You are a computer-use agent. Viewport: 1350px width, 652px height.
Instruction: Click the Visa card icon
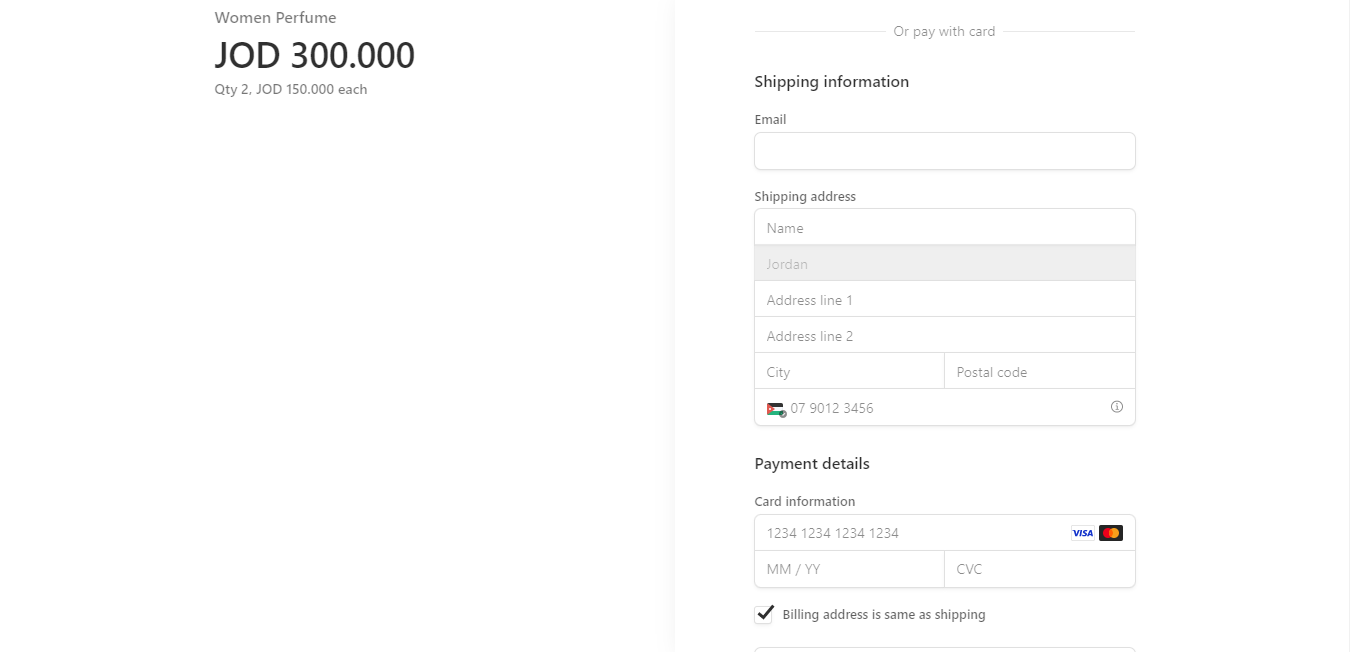[1082, 532]
